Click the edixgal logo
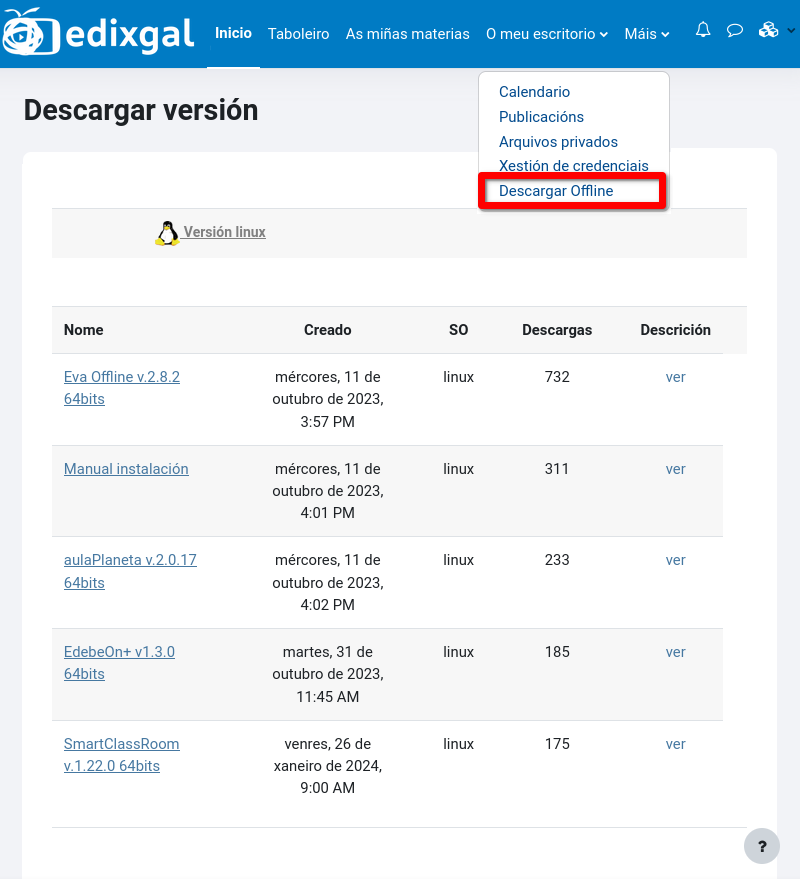The height and width of the screenshot is (879, 800). 98,34
